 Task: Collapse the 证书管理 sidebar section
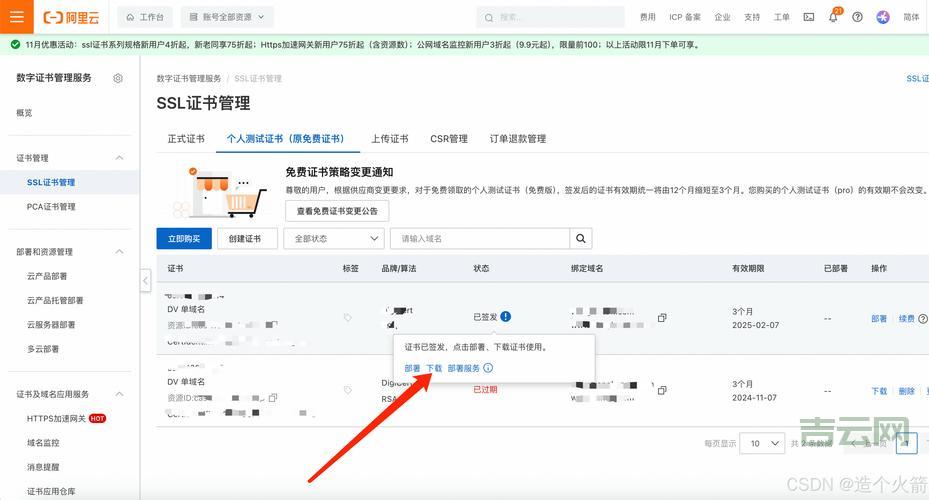click(x=119, y=158)
